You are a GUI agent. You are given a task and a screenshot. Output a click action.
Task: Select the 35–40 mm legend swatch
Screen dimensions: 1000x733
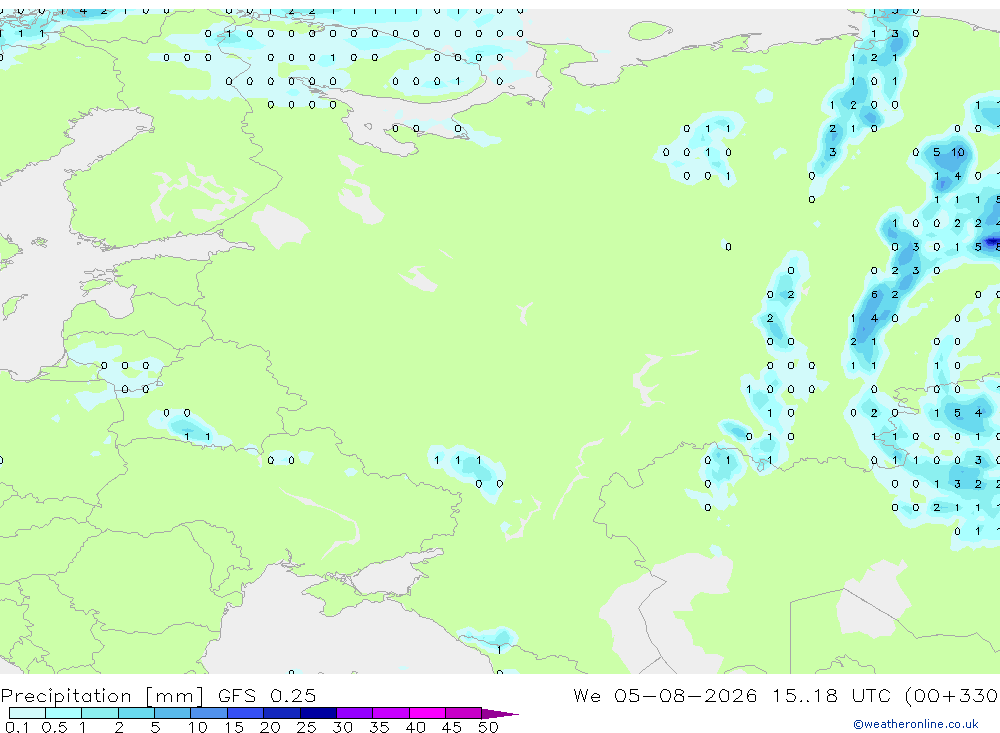(391, 713)
